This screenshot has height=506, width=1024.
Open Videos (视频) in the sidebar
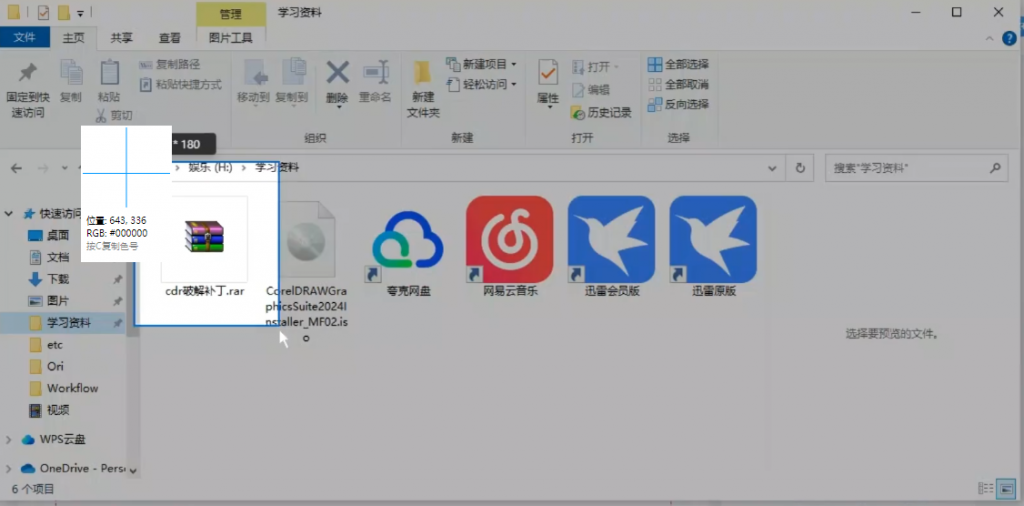coord(49,410)
